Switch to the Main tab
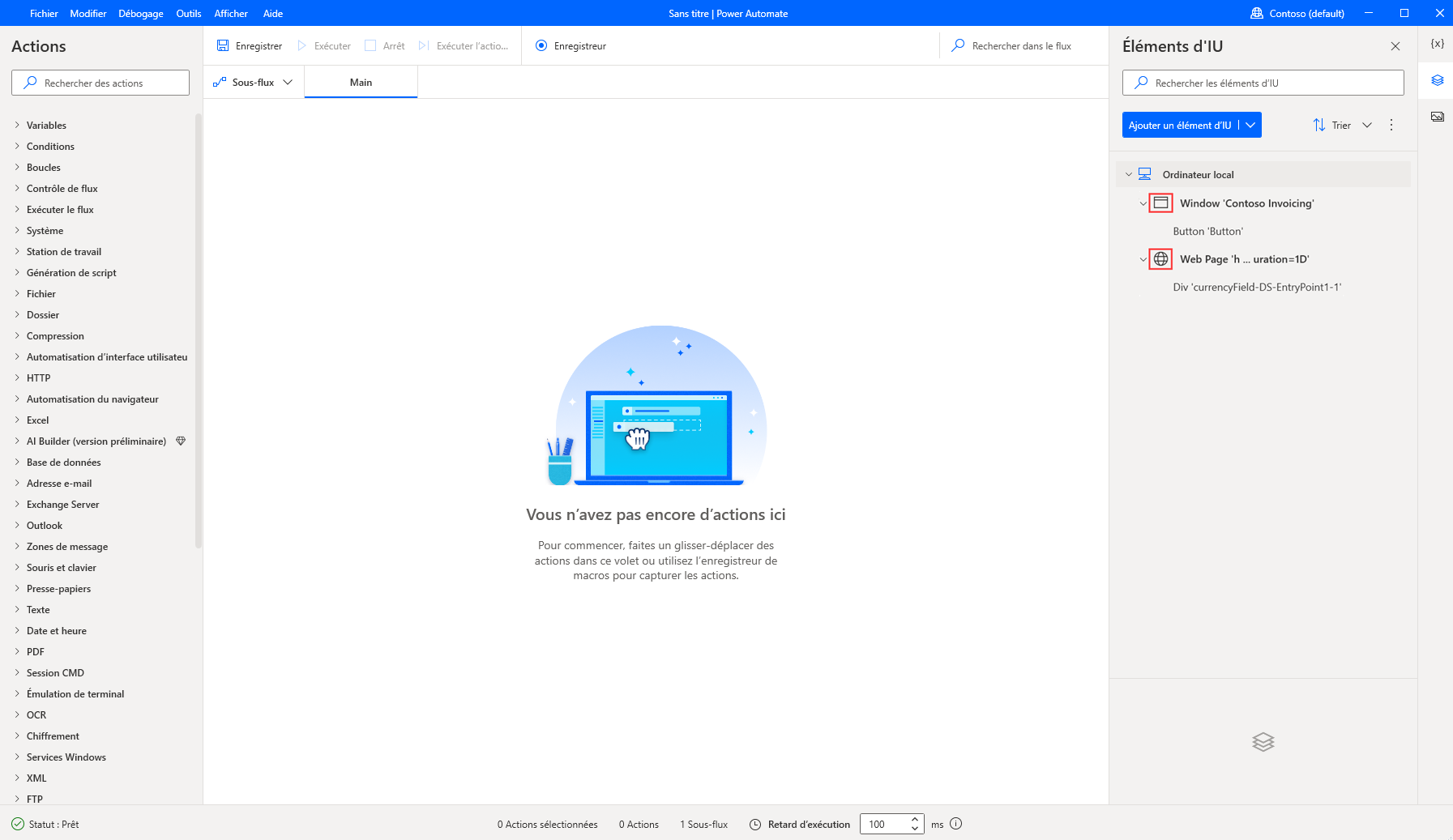 (361, 82)
